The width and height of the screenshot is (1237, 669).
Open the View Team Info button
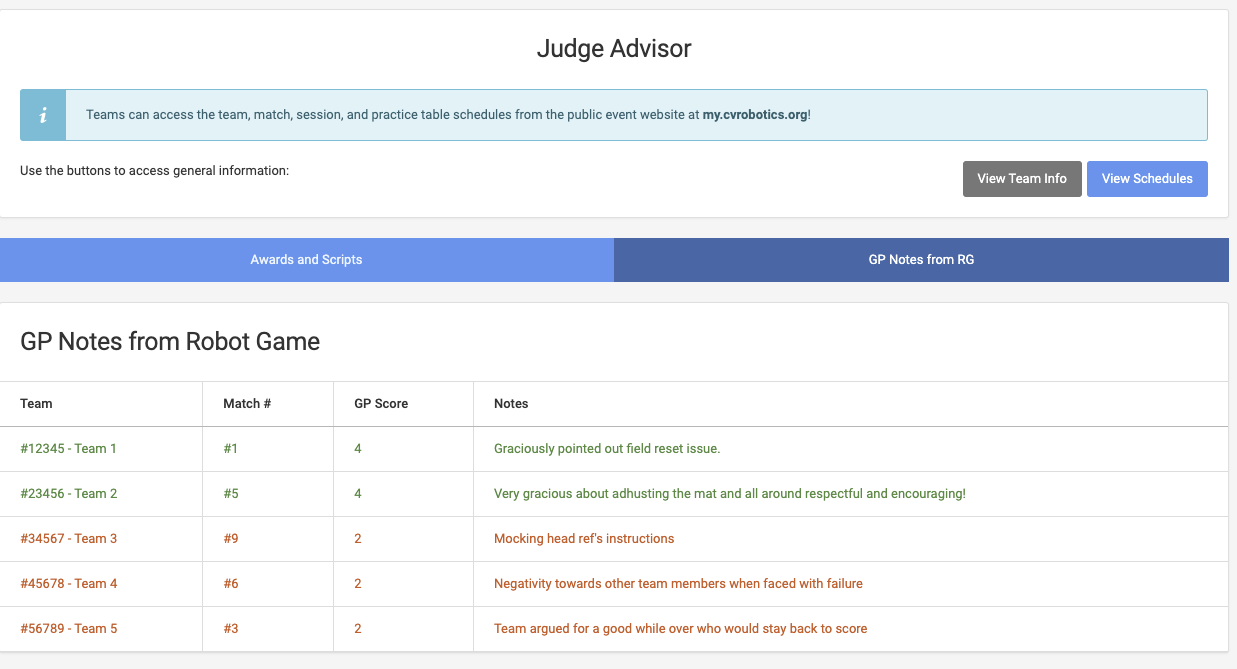1021,179
